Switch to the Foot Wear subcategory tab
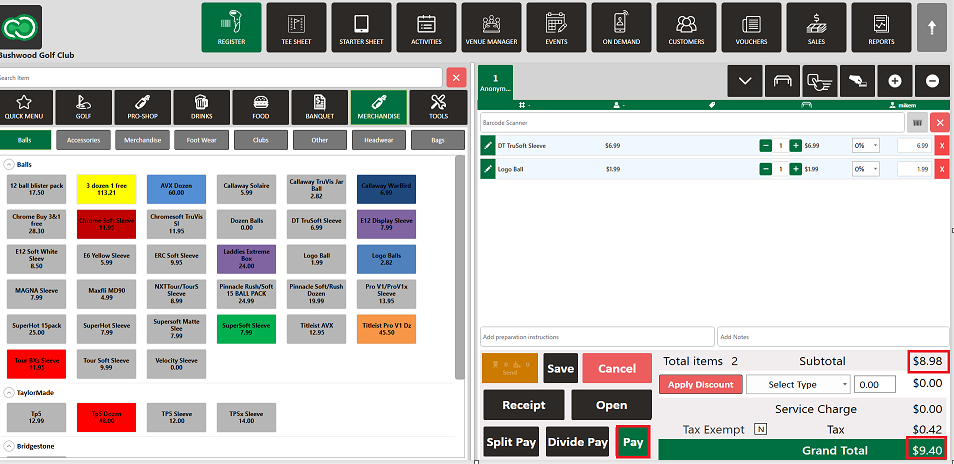 [x=201, y=140]
